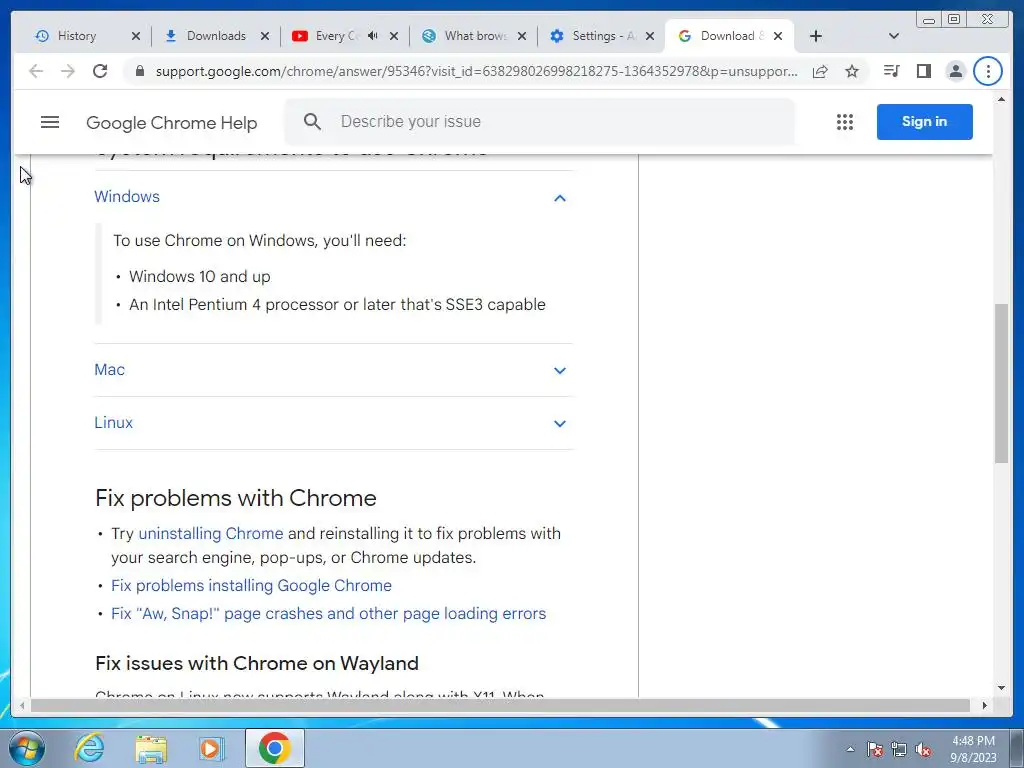Screen dimensions: 1024x768
Task: Click the Linux section heading
Action: coord(114,423)
